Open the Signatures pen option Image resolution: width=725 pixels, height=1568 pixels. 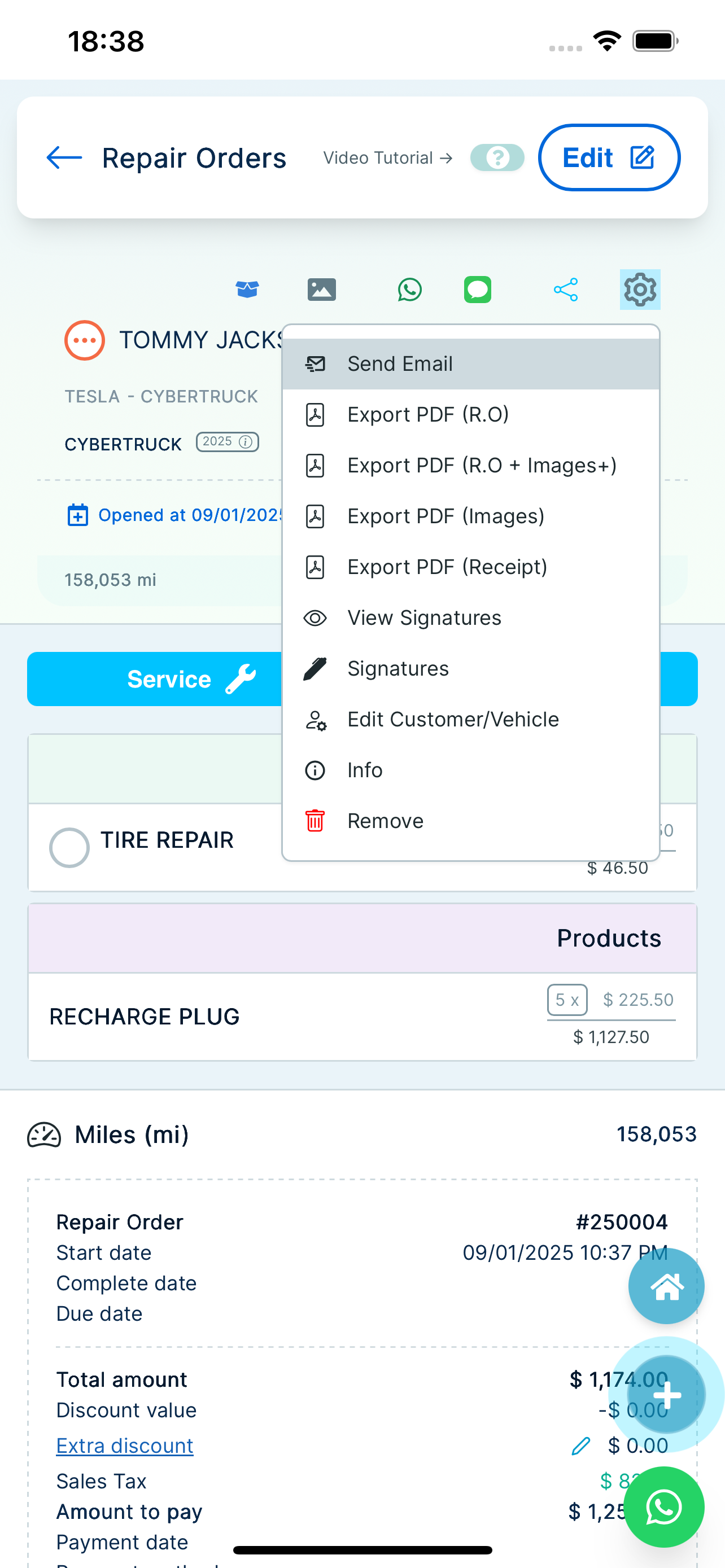[471, 668]
